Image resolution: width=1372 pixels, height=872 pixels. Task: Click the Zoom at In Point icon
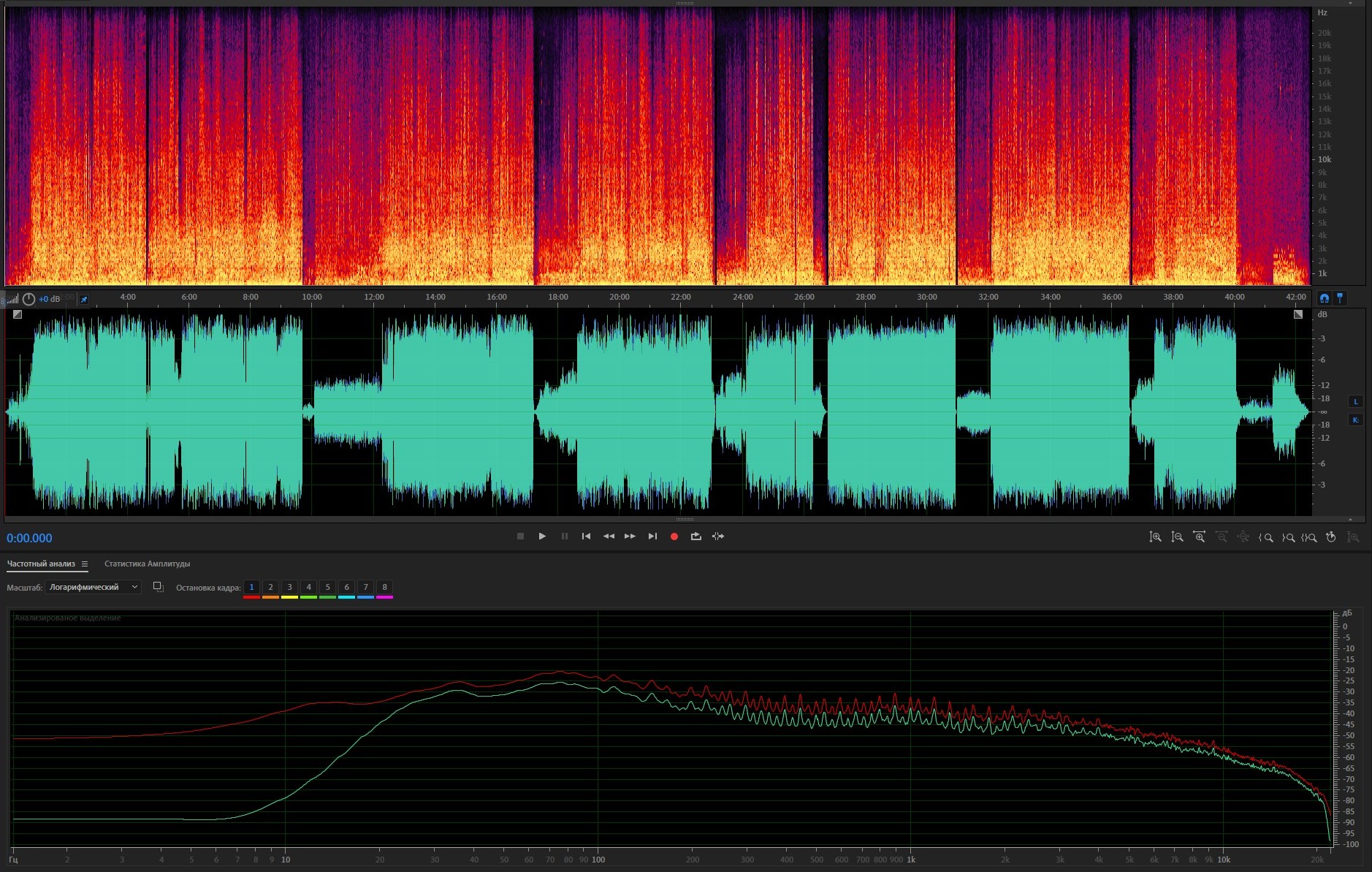click(x=1266, y=537)
